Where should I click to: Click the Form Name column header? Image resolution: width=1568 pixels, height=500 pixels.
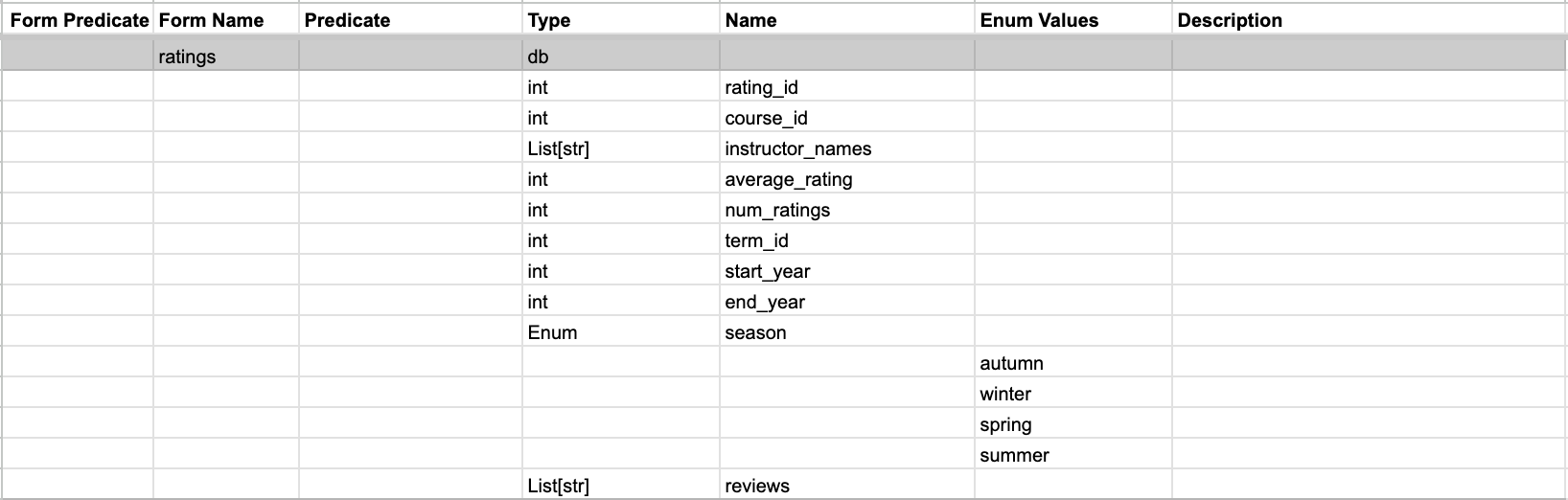click(x=211, y=20)
